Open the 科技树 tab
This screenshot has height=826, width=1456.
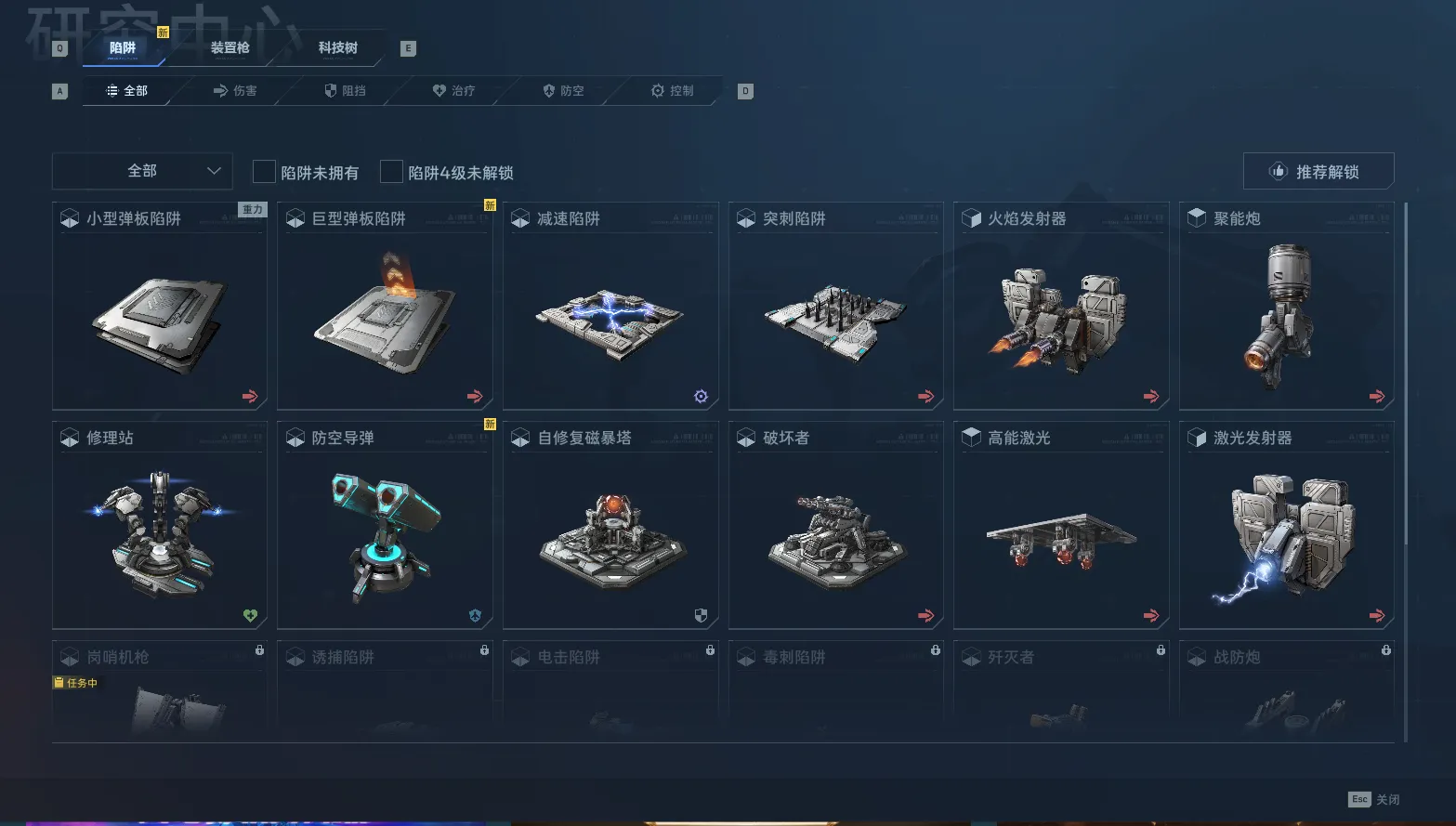(337, 47)
